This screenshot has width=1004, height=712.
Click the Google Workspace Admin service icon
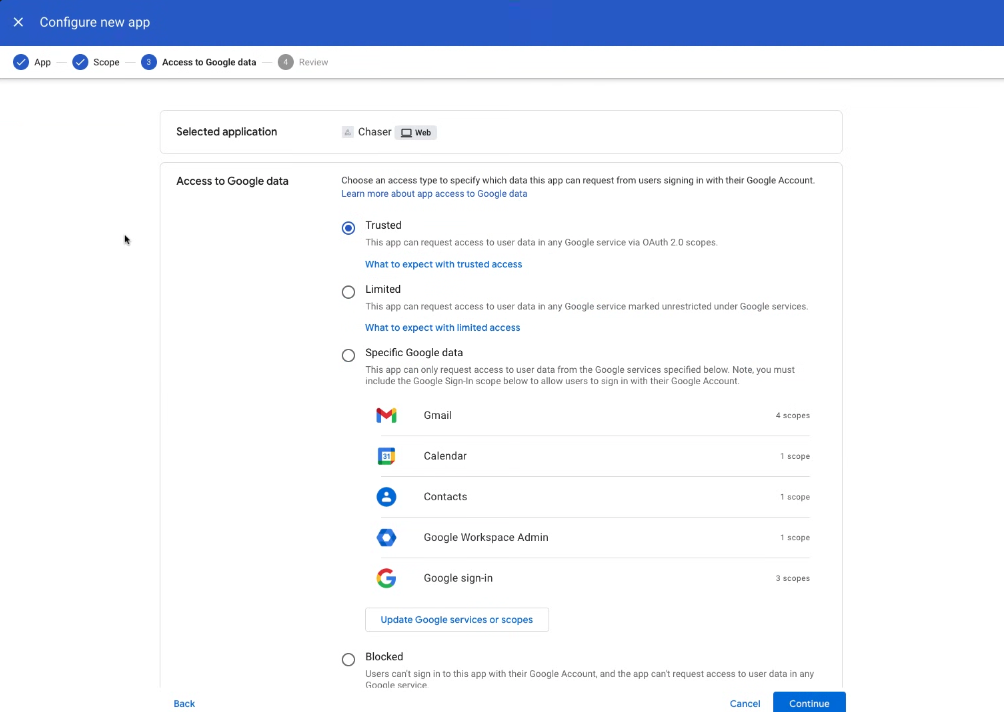387,537
